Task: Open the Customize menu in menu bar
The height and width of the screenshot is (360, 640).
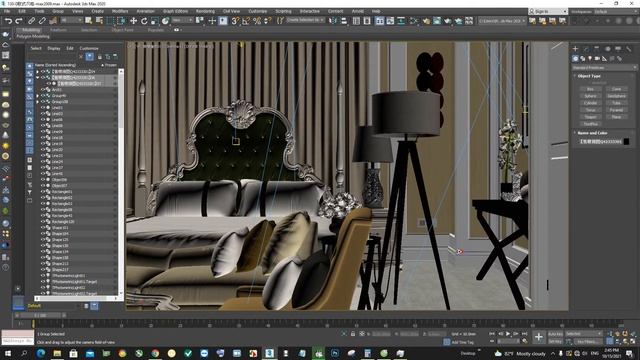Action: coord(258,11)
